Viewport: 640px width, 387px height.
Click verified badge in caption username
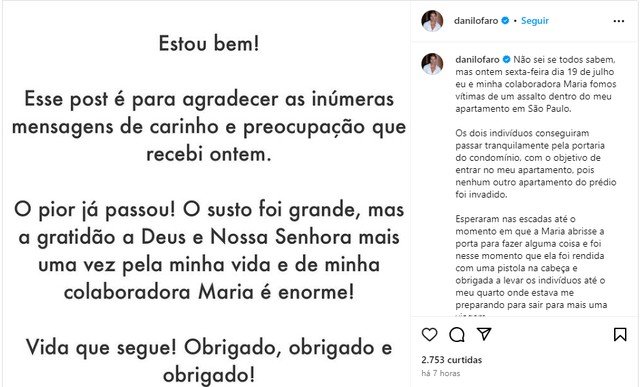pos(506,60)
